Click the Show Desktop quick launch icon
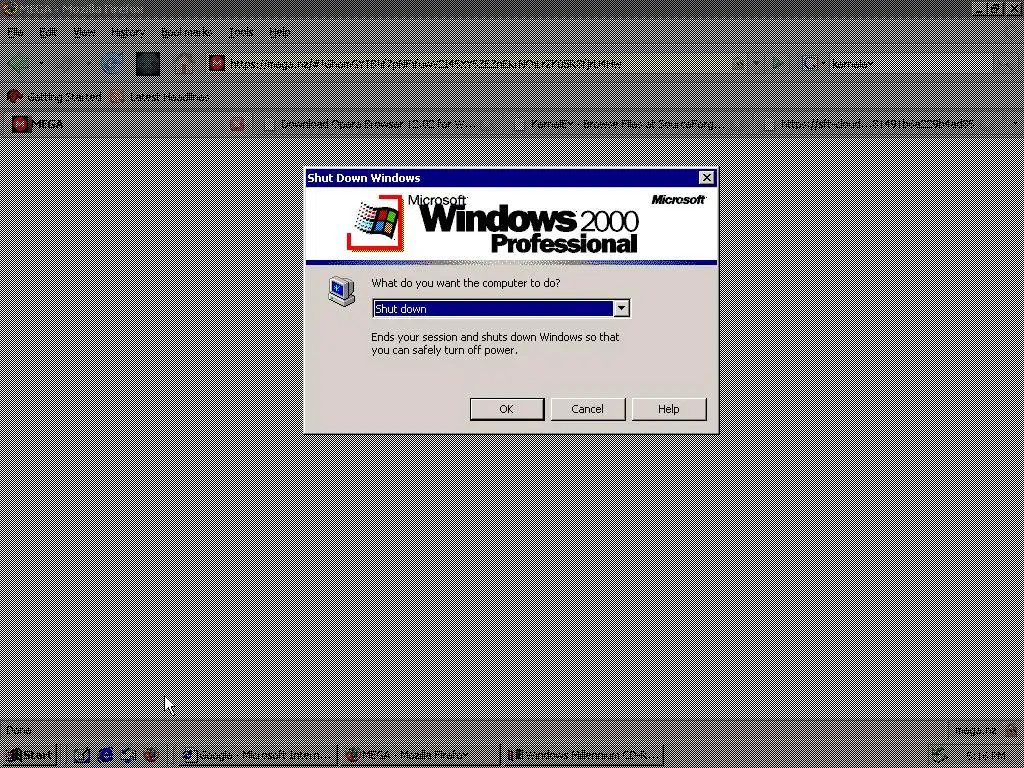Screen dimensions: 1024x768 point(82,755)
